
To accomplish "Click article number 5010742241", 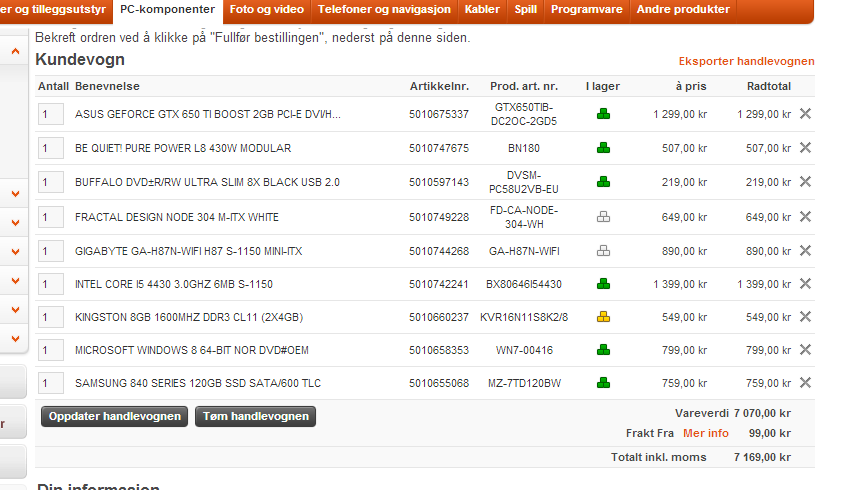I will (439, 284).
